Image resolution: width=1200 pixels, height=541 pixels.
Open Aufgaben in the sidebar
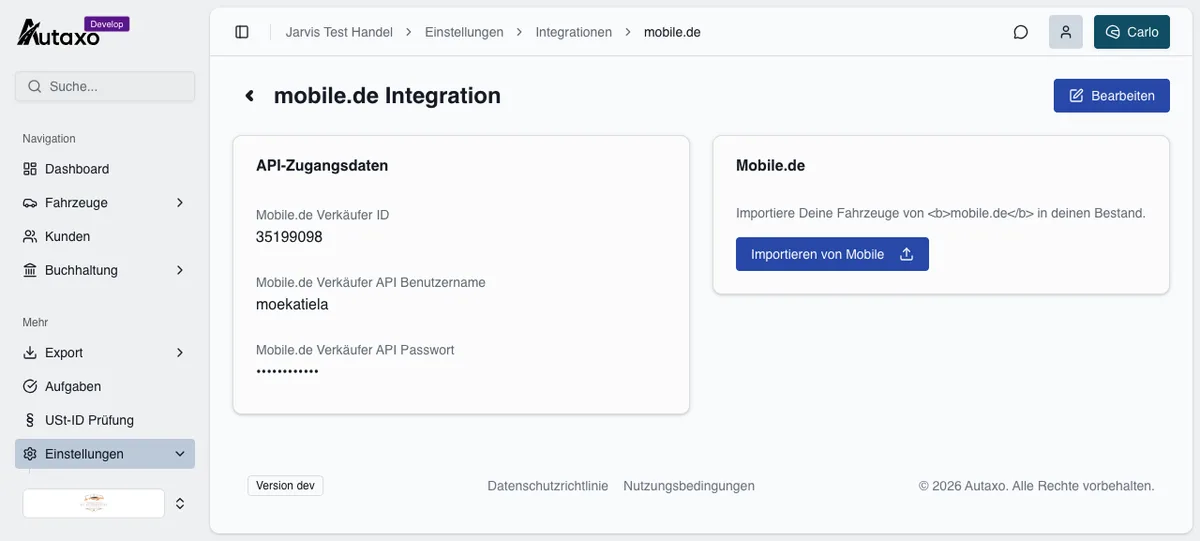point(105,387)
